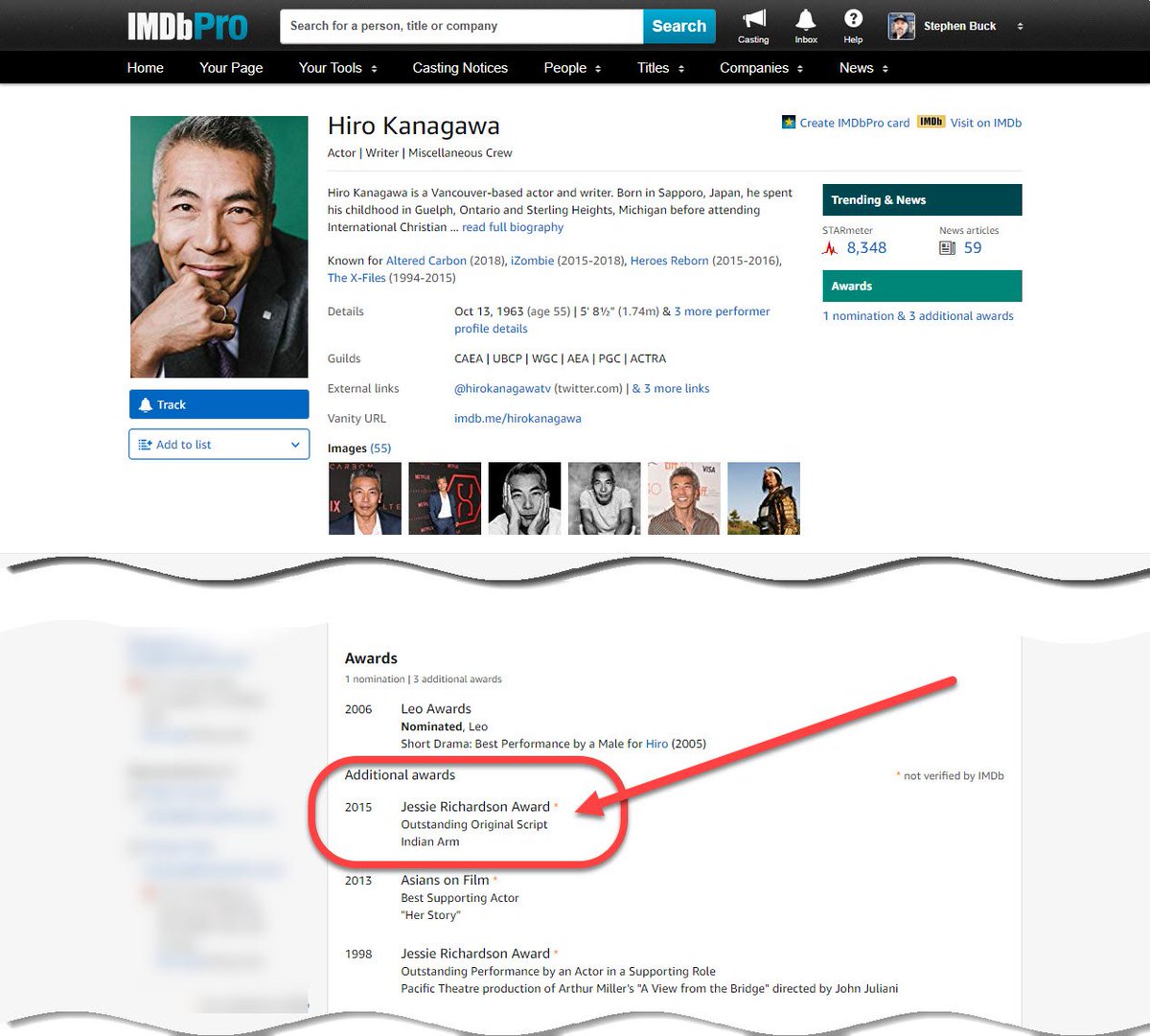1150x1036 pixels.
Task: Open the first image thumbnail with Carbon backdrop
Action: pyautogui.click(x=365, y=498)
